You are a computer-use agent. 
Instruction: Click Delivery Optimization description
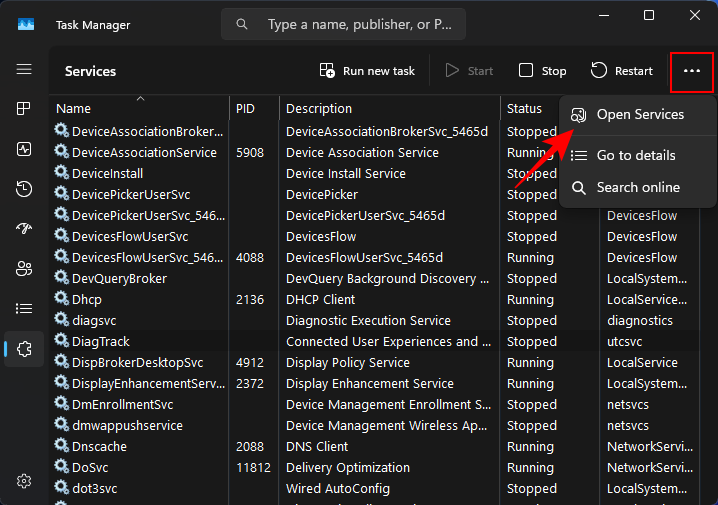coord(348,468)
